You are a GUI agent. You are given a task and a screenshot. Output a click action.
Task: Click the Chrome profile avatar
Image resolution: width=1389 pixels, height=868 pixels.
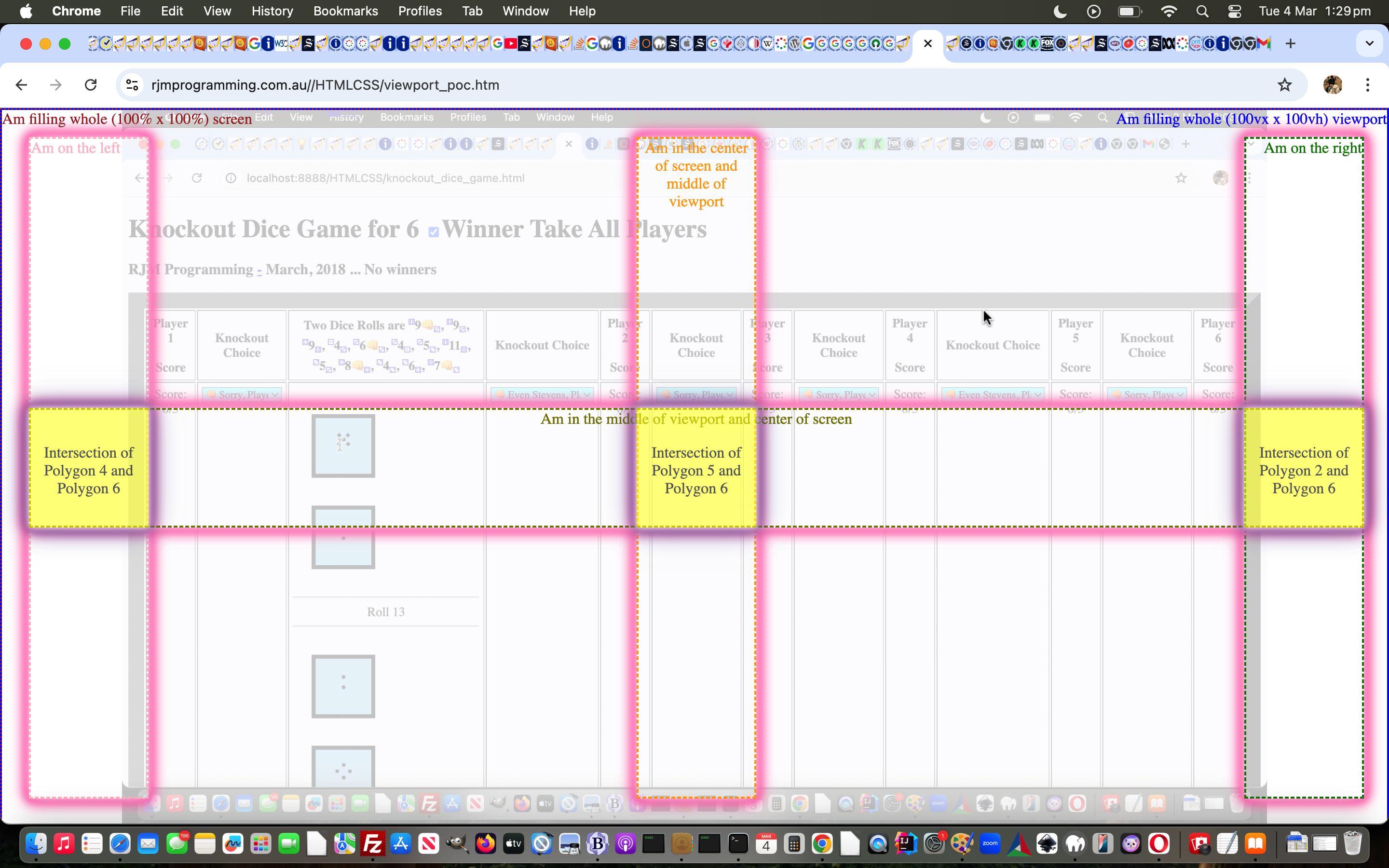(1332, 85)
